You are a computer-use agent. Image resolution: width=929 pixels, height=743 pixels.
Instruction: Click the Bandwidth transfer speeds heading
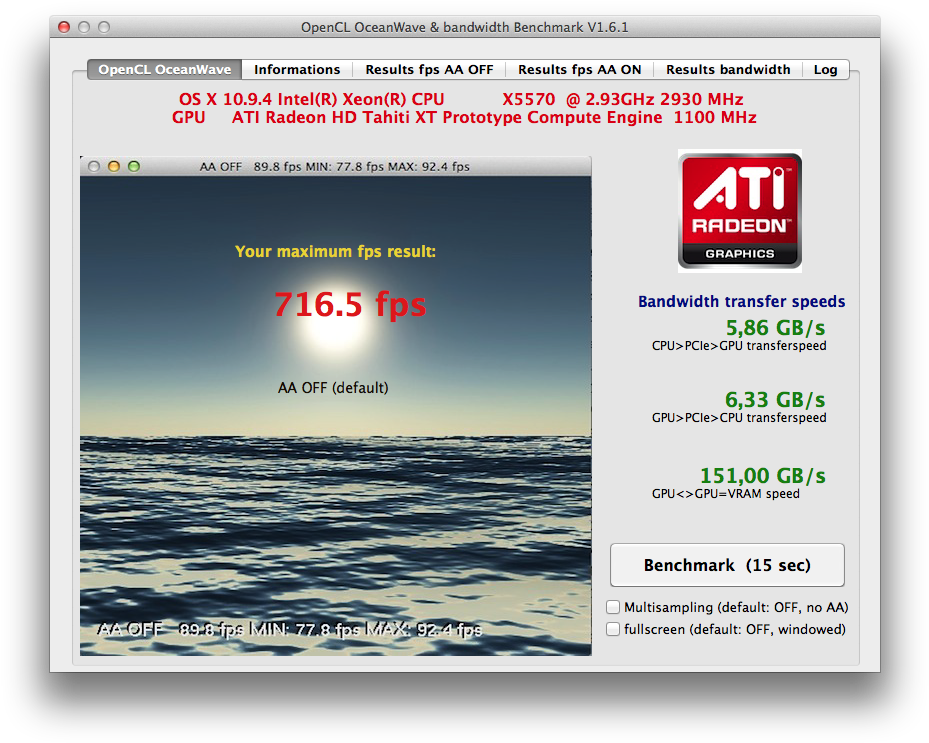click(740, 301)
